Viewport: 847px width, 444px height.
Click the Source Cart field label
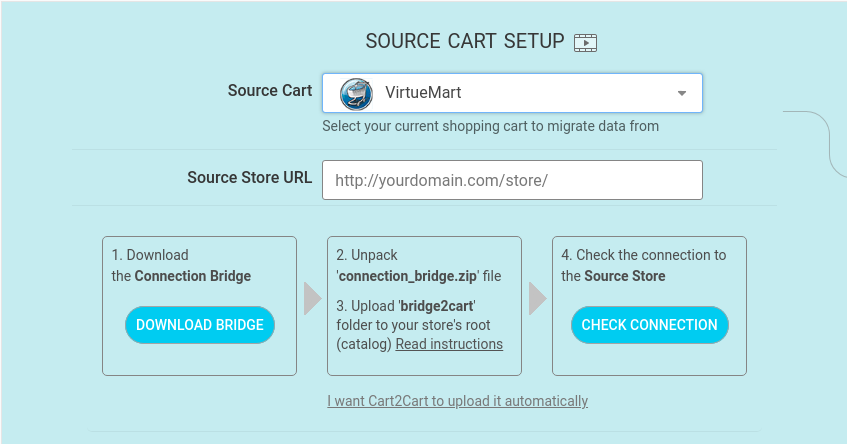270,90
